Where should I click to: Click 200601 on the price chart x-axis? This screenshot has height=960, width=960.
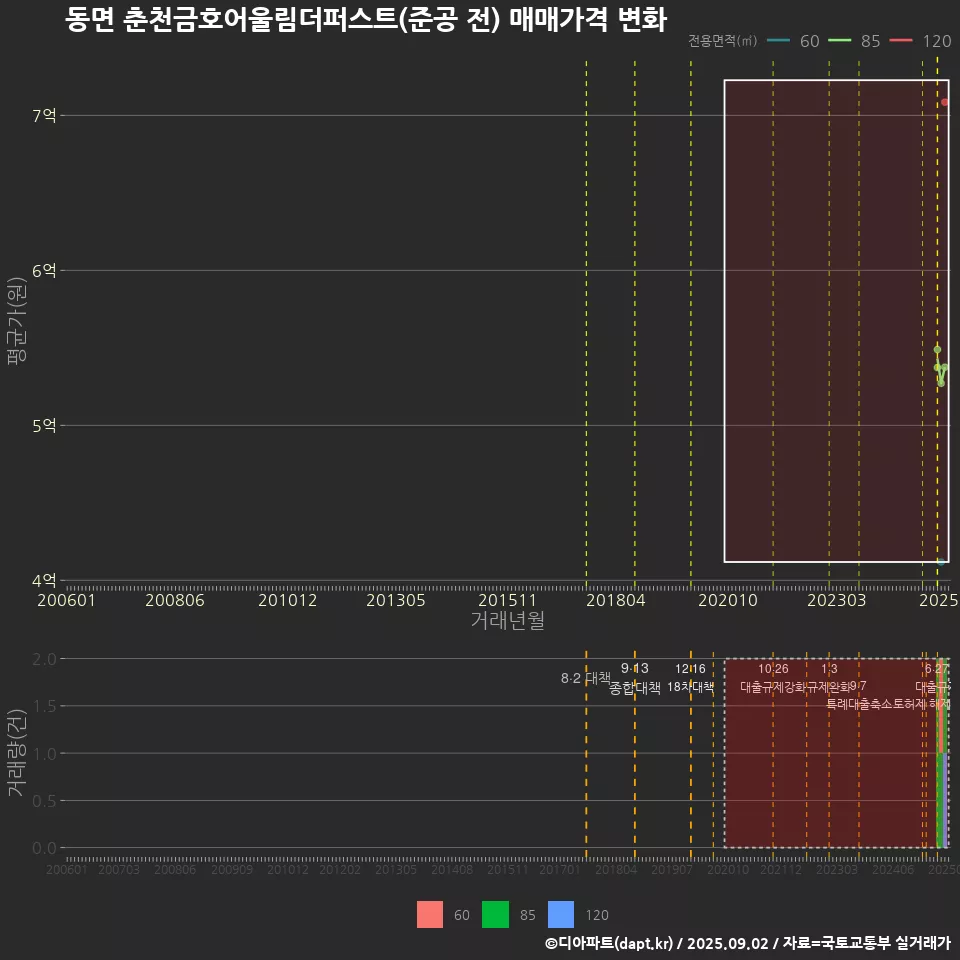tap(66, 600)
